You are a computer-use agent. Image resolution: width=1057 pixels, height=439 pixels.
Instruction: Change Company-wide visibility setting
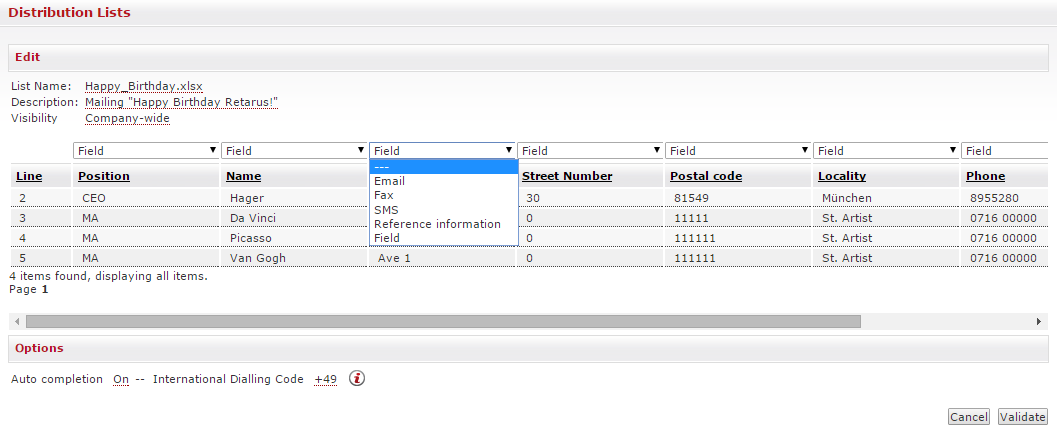(127, 118)
